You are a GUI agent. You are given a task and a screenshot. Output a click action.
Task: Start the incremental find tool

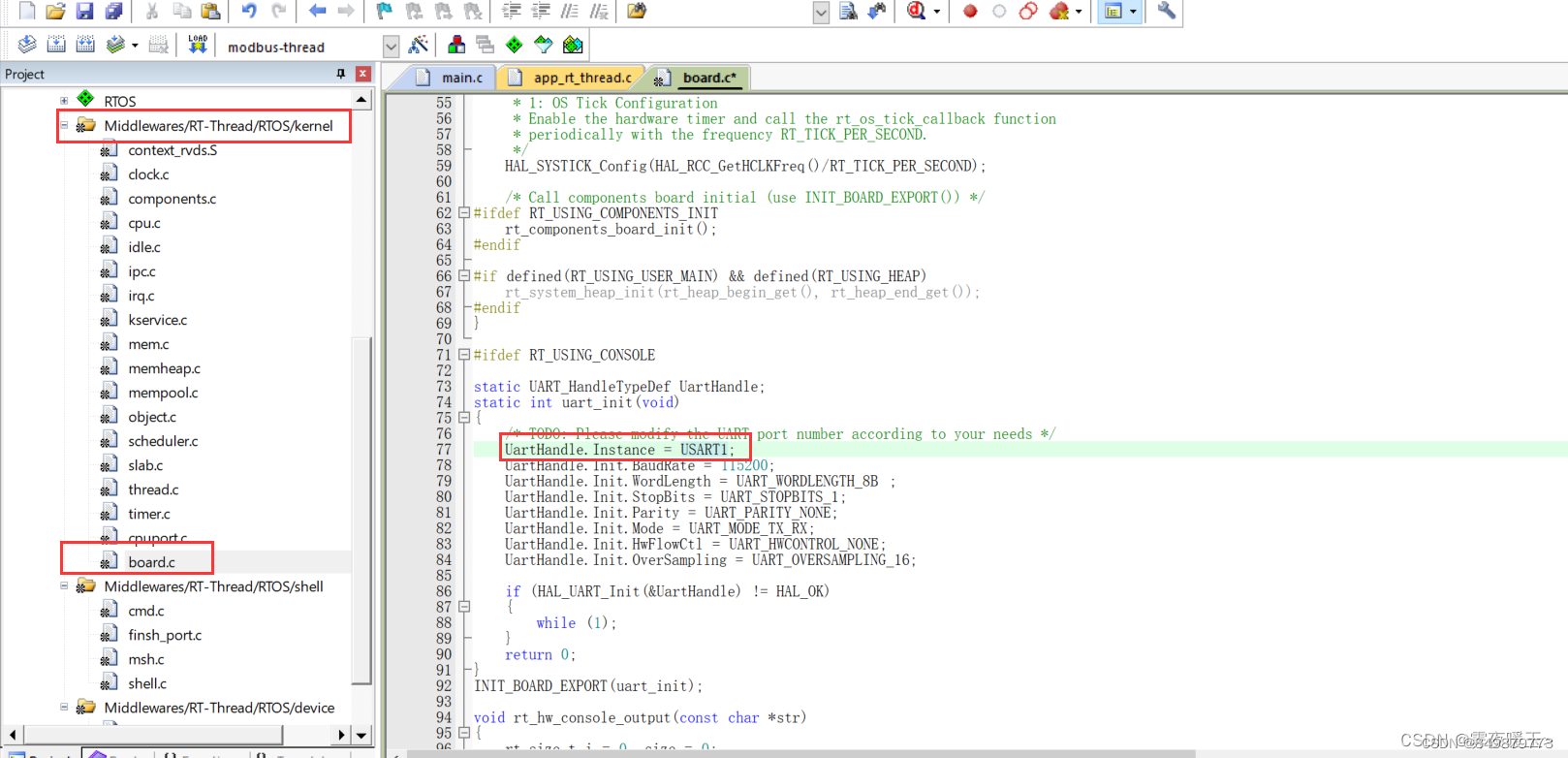(877, 11)
